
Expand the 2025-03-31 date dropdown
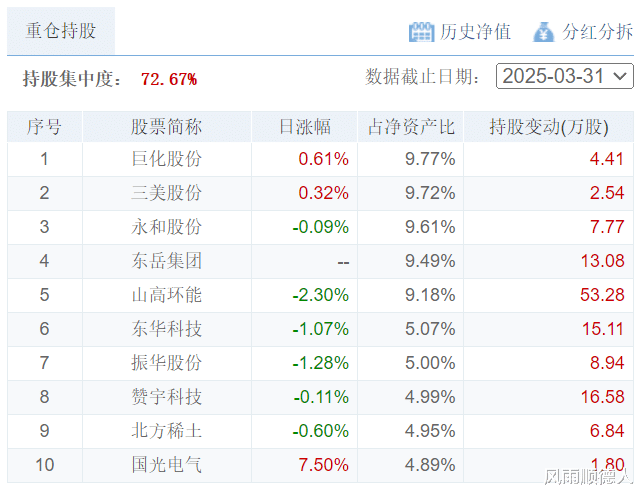(565, 76)
